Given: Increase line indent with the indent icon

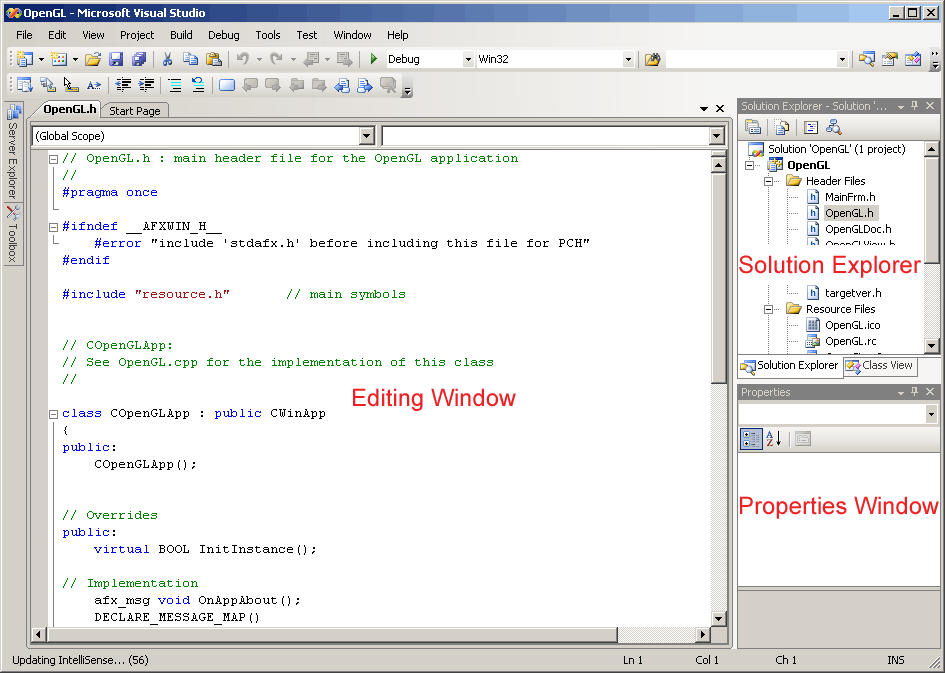Looking at the screenshot, I should pos(146,85).
